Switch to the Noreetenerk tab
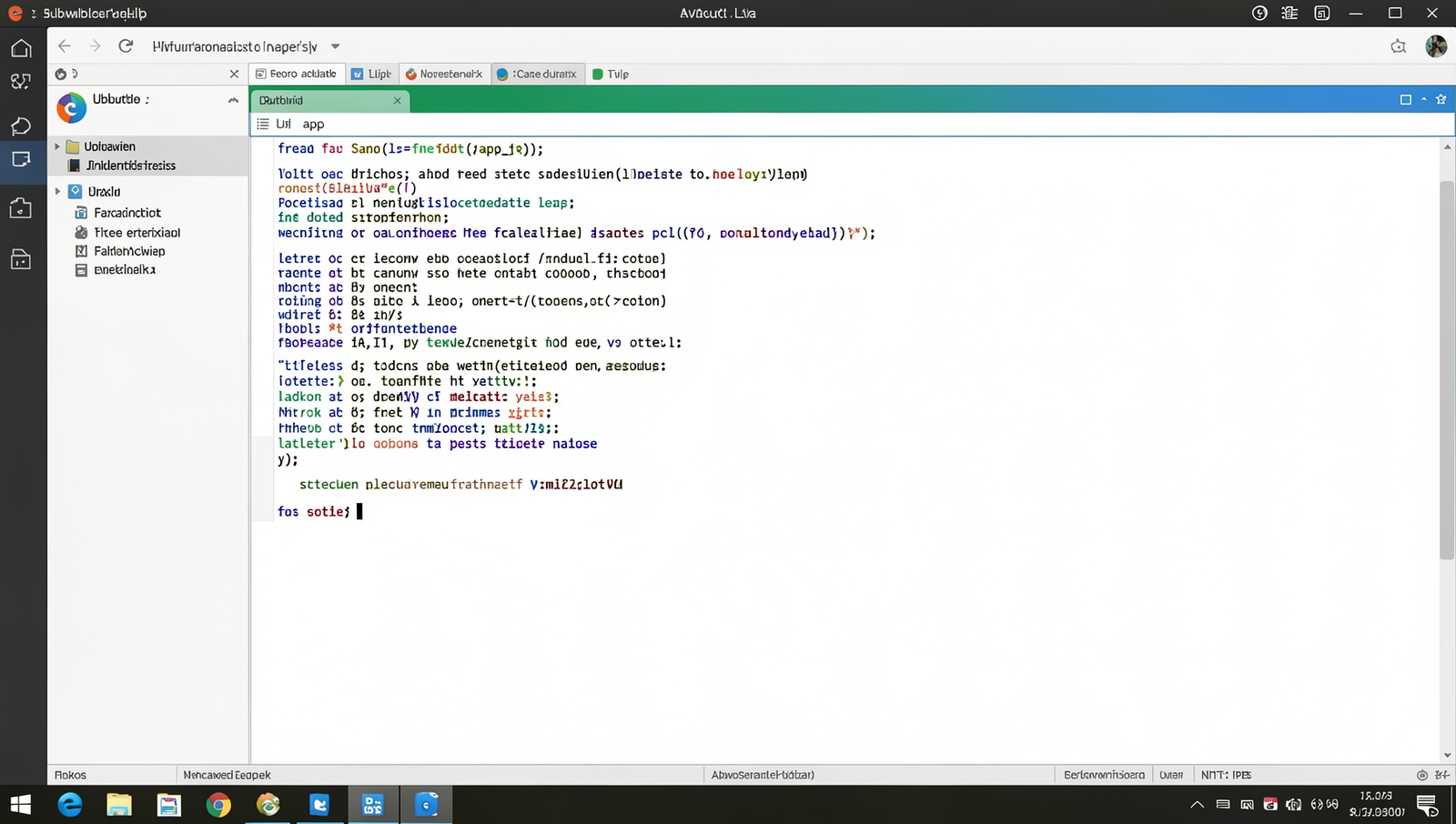This screenshot has height=824, width=1456. click(443, 74)
